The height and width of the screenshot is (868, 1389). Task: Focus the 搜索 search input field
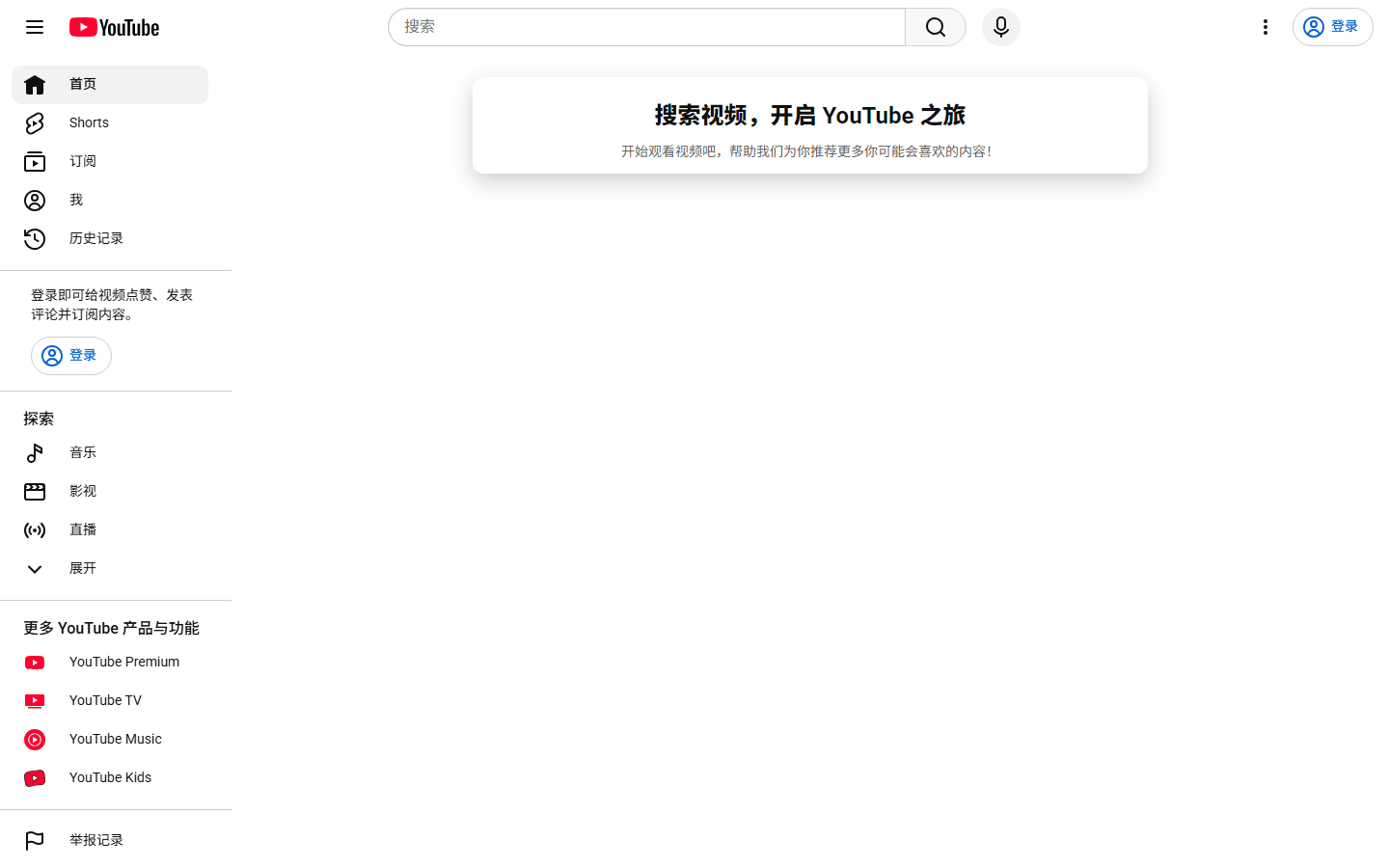(x=646, y=27)
